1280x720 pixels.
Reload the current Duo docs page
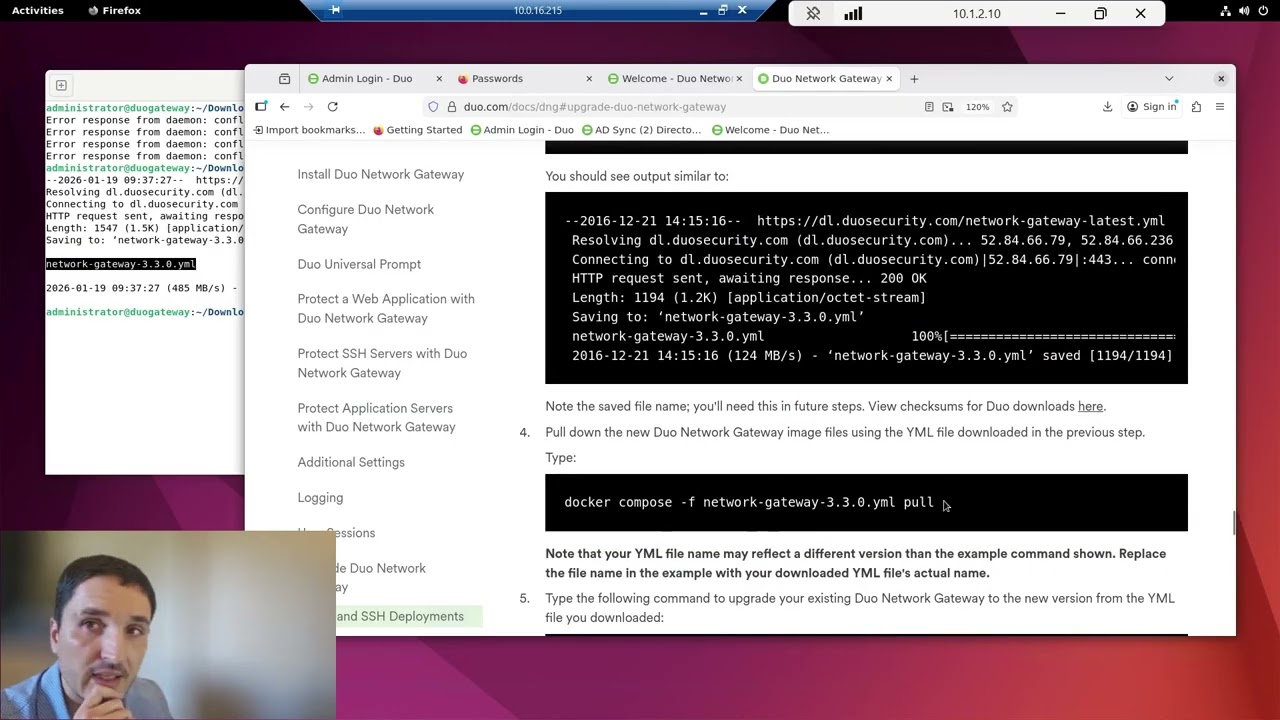tap(333, 107)
